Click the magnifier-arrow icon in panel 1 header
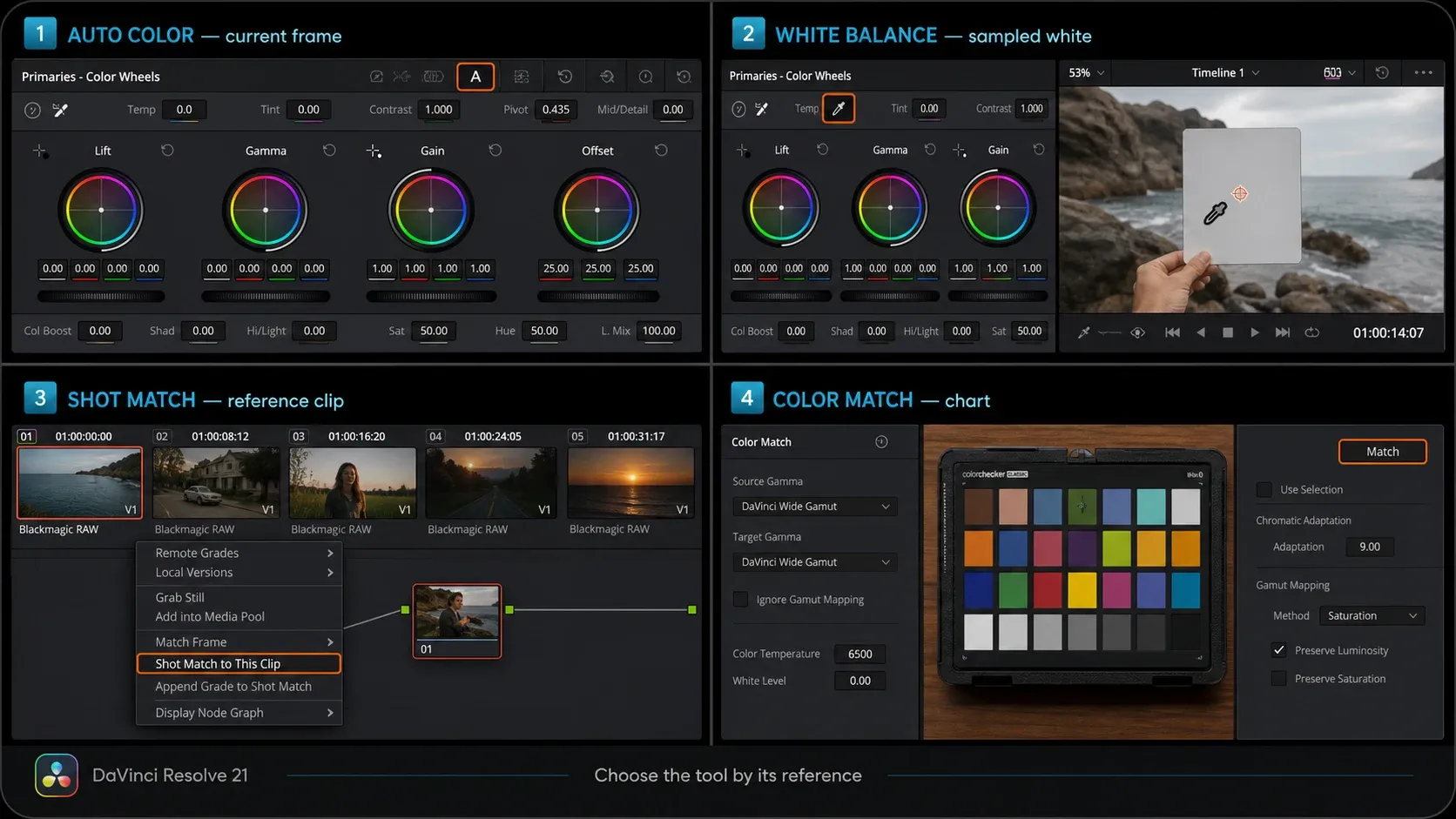 (x=607, y=77)
